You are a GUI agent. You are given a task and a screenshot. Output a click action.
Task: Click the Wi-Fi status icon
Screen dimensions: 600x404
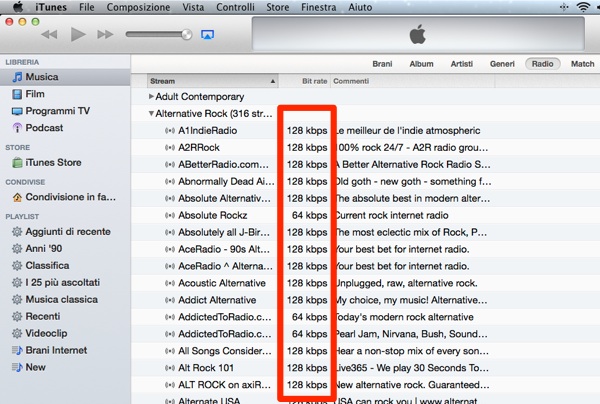click(x=584, y=7)
